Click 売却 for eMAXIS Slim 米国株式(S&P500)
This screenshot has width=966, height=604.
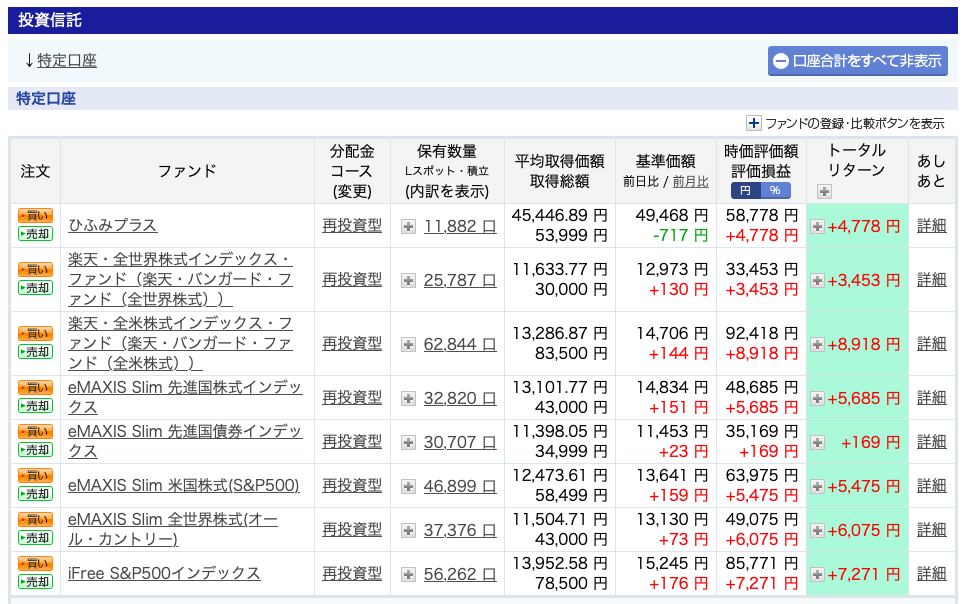(35, 494)
